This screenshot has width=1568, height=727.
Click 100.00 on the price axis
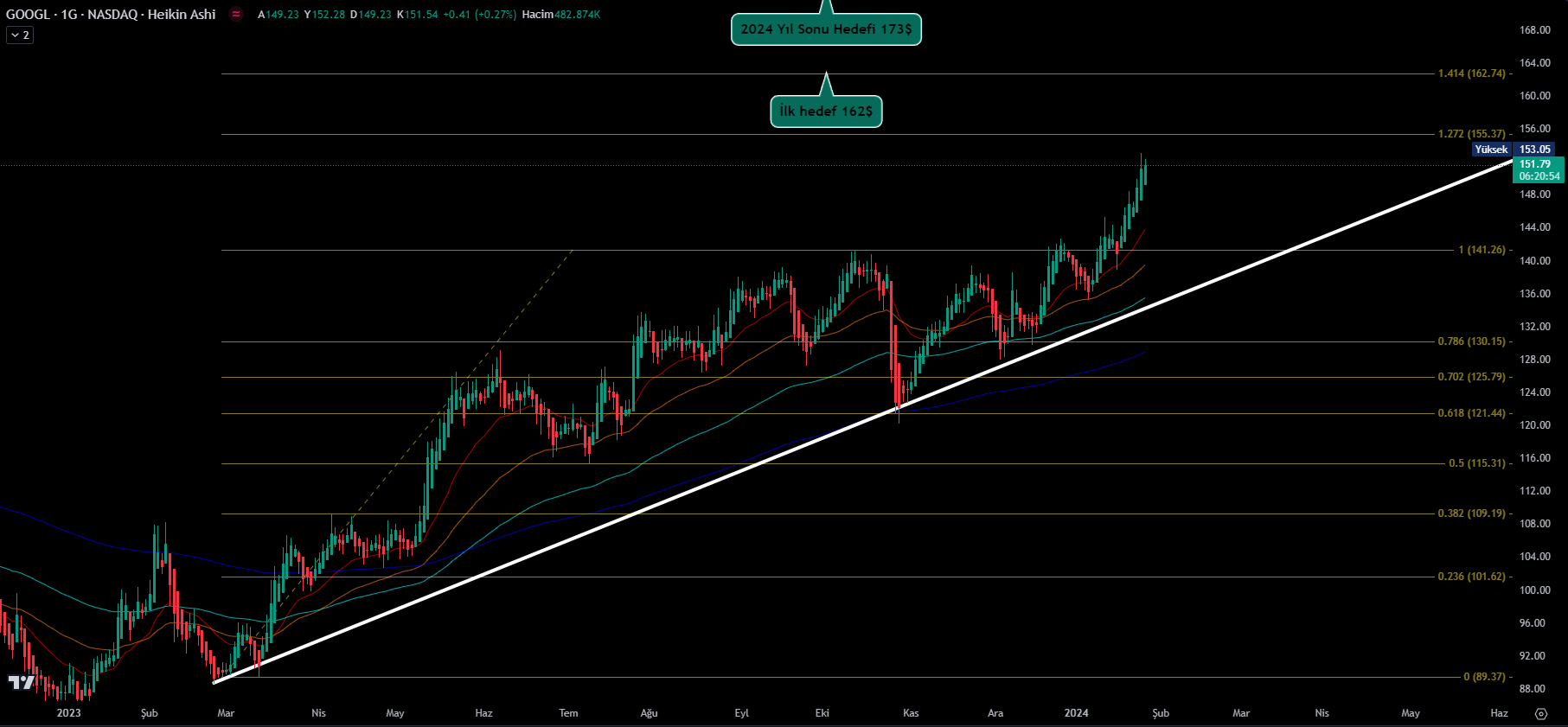coord(1535,590)
